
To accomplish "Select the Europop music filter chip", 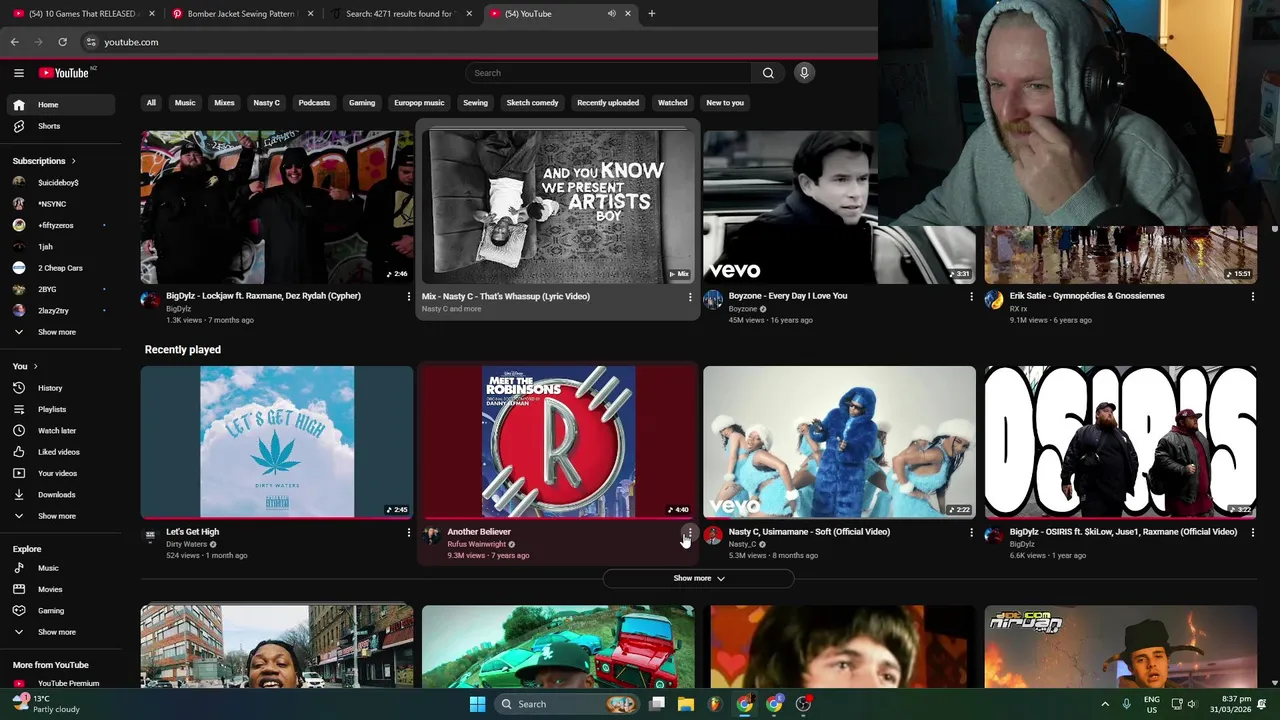I will click(419, 103).
